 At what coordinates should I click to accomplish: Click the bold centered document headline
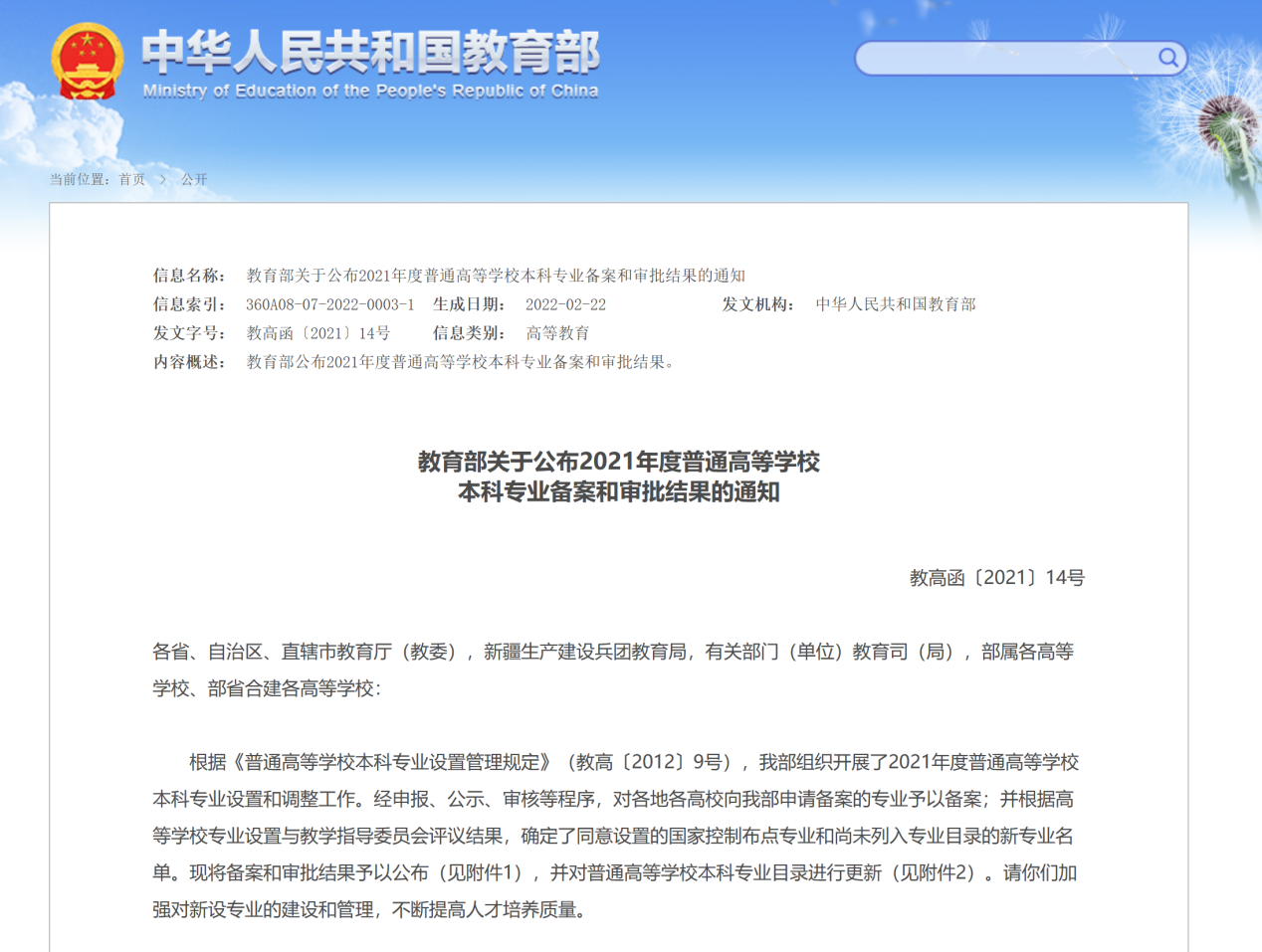[x=618, y=476]
